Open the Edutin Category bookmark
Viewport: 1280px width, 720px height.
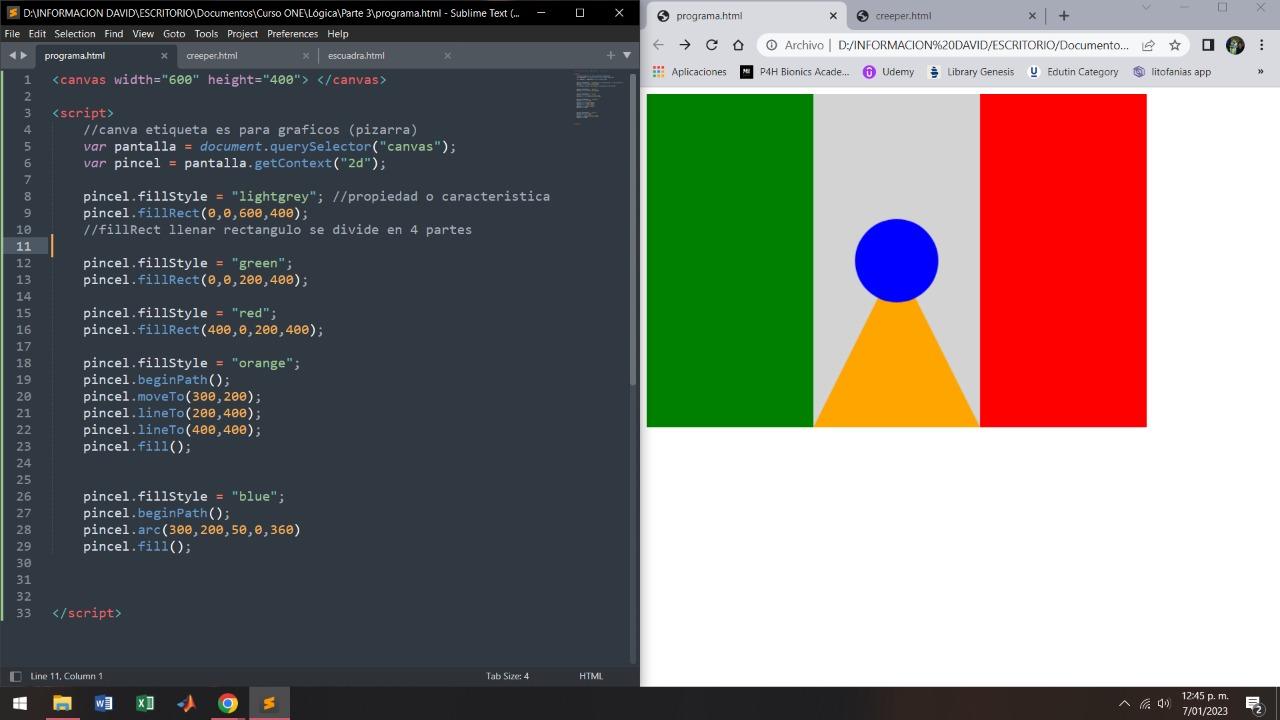click(x=1073, y=72)
